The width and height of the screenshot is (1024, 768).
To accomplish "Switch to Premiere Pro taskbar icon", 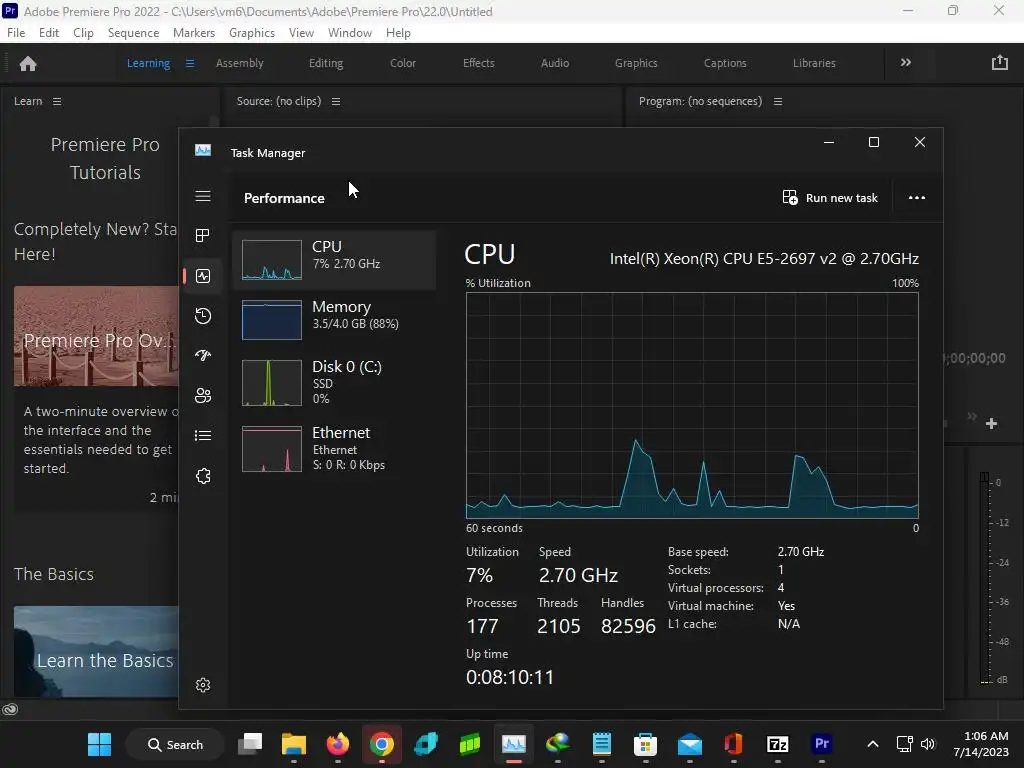I will click(x=822, y=744).
